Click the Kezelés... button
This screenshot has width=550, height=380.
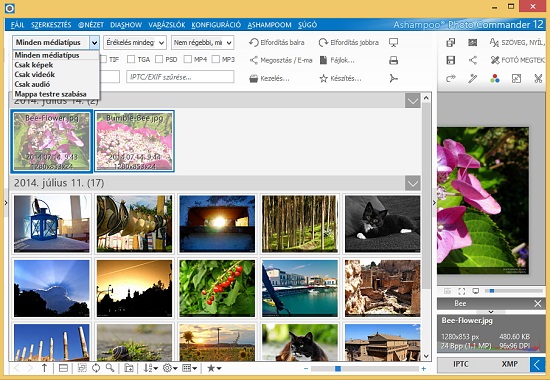pyautogui.click(x=269, y=79)
